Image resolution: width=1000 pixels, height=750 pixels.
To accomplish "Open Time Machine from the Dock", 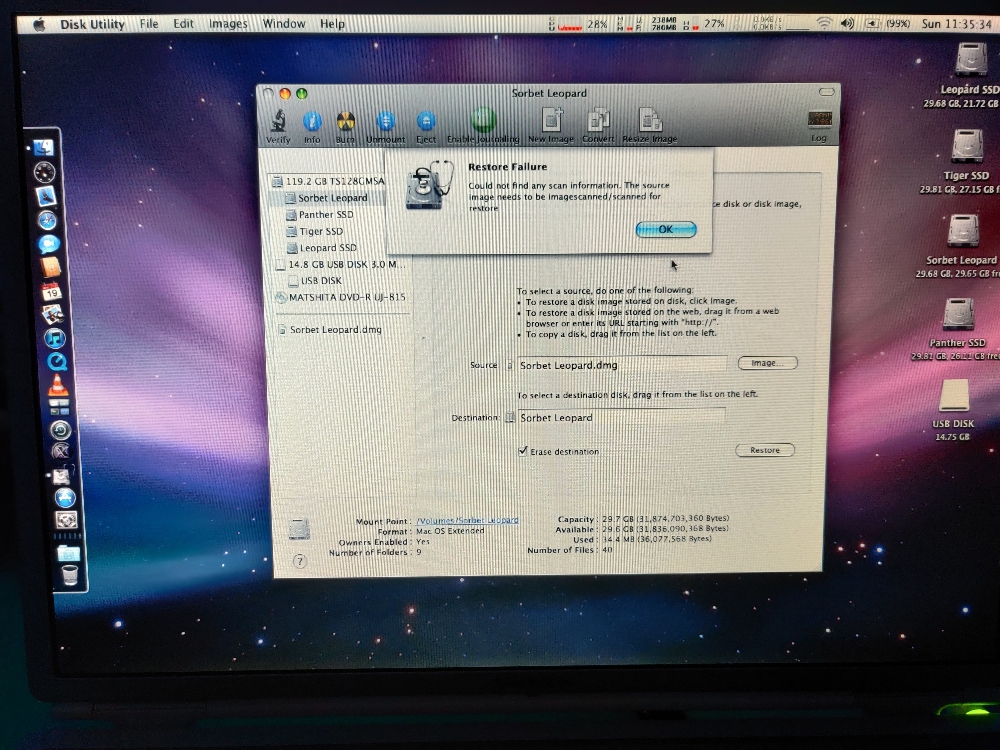I will [x=61, y=430].
